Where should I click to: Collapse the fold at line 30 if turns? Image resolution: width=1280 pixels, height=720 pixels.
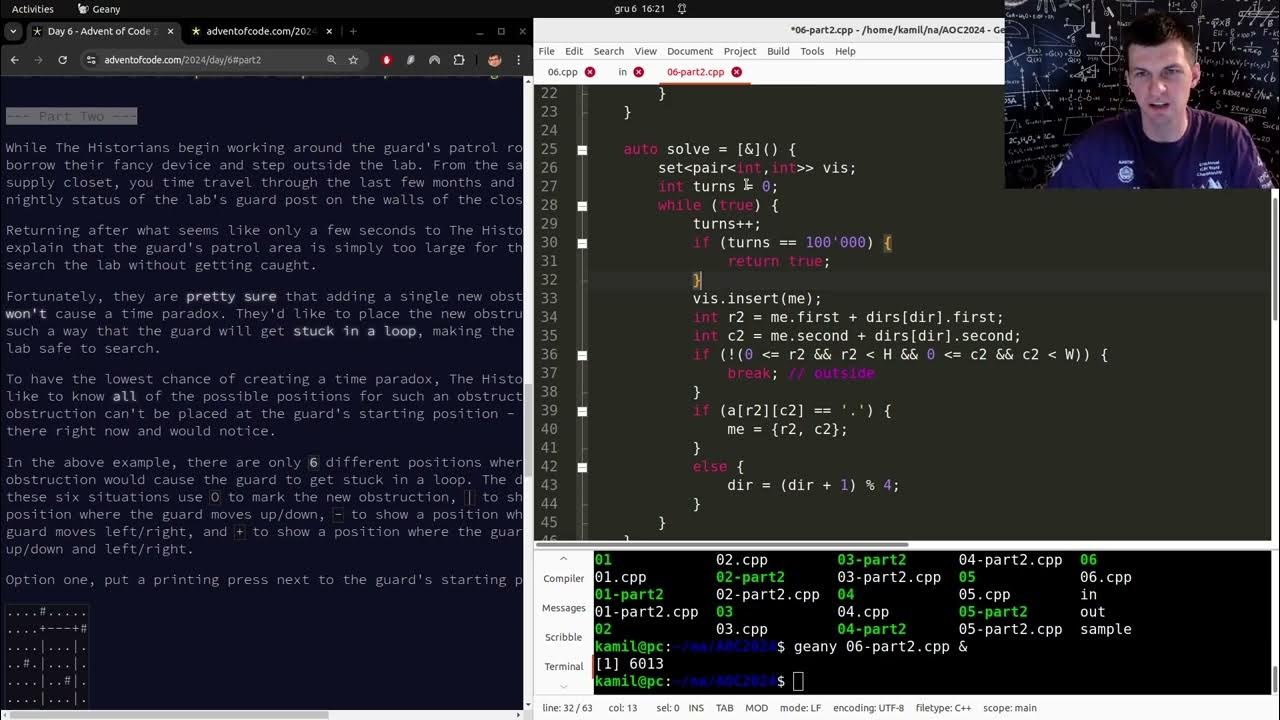(x=582, y=243)
